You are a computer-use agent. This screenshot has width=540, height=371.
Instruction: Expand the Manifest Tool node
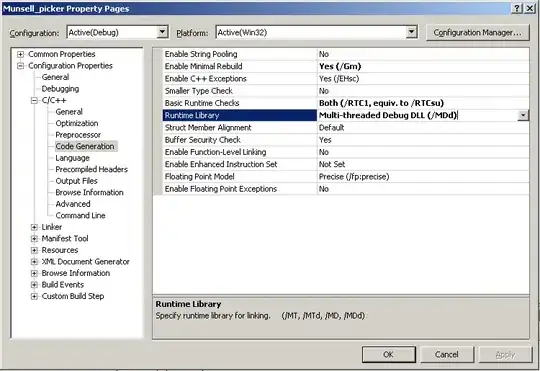34,239
